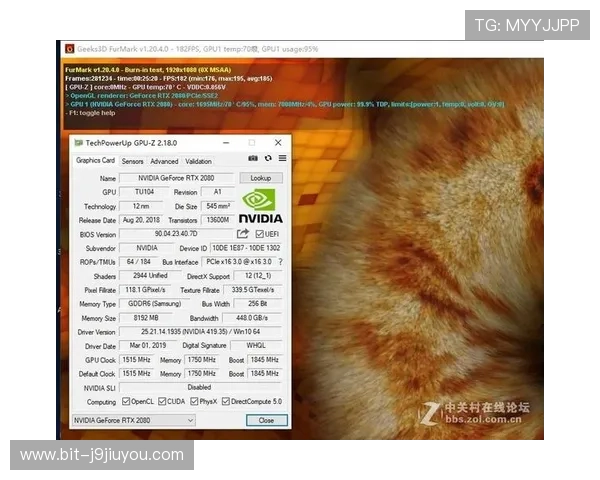
Task: Click the FurMark window title icon
Action: tap(69, 48)
